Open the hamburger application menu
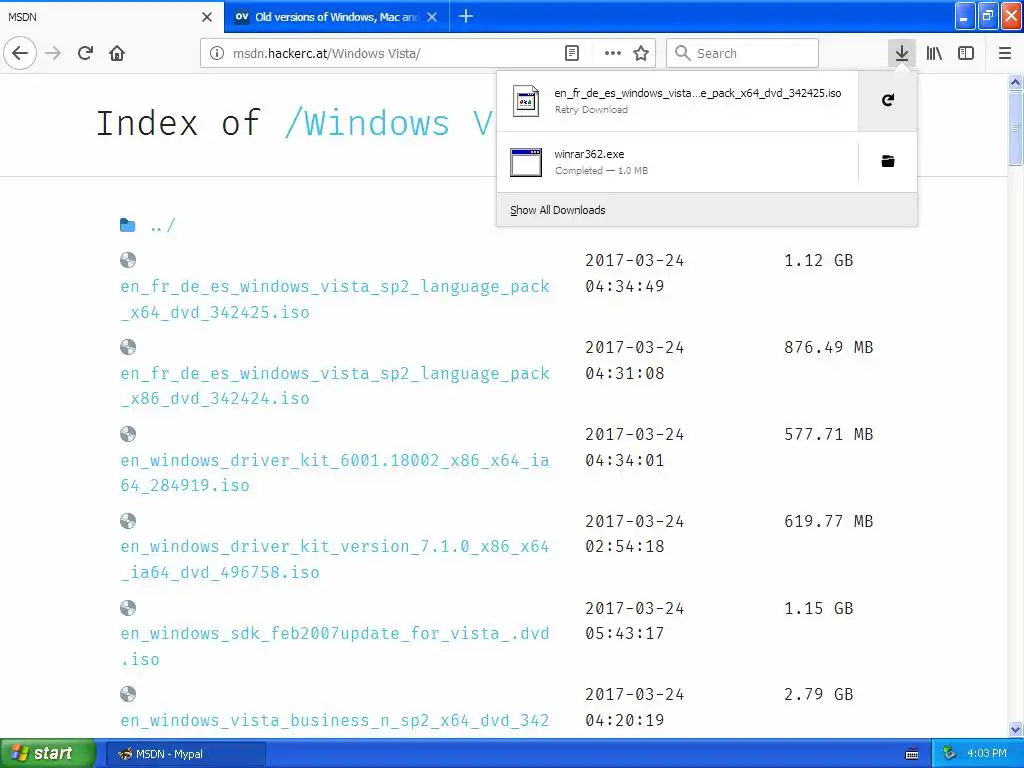This screenshot has height=768, width=1024. (1005, 54)
